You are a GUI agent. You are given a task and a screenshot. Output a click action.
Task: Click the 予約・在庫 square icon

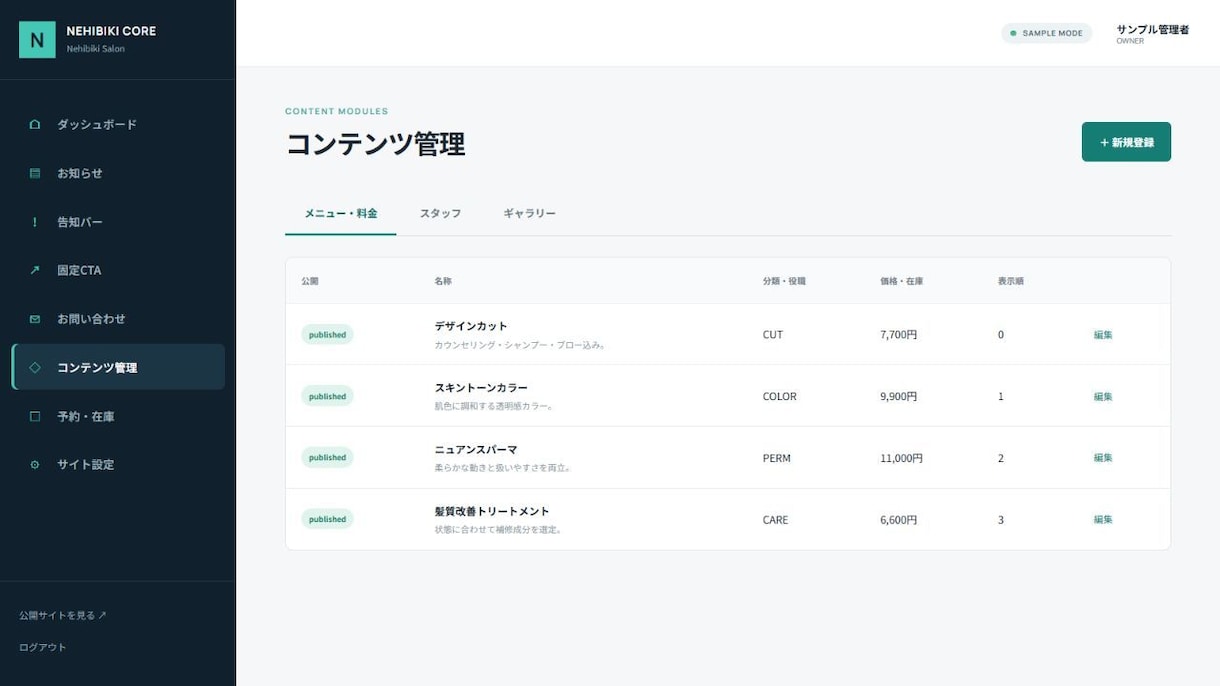[x=35, y=416]
